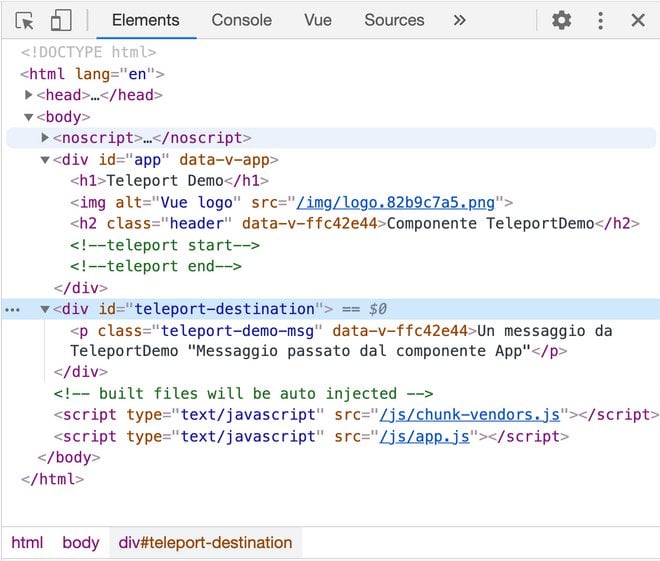
Task: Collapse the body element node
Action: click(x=29, y=117)
